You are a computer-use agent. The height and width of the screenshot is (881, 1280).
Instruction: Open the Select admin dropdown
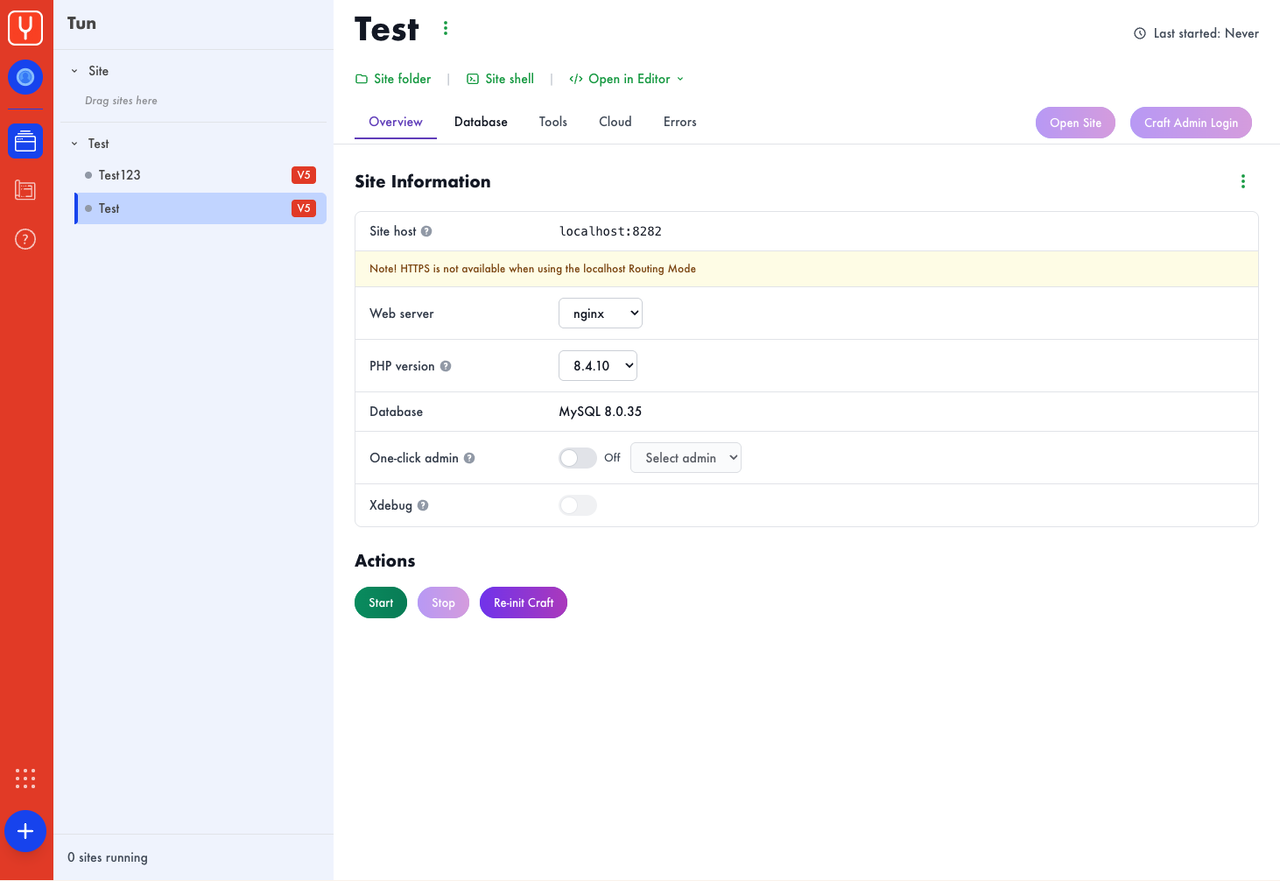[685, 457]
